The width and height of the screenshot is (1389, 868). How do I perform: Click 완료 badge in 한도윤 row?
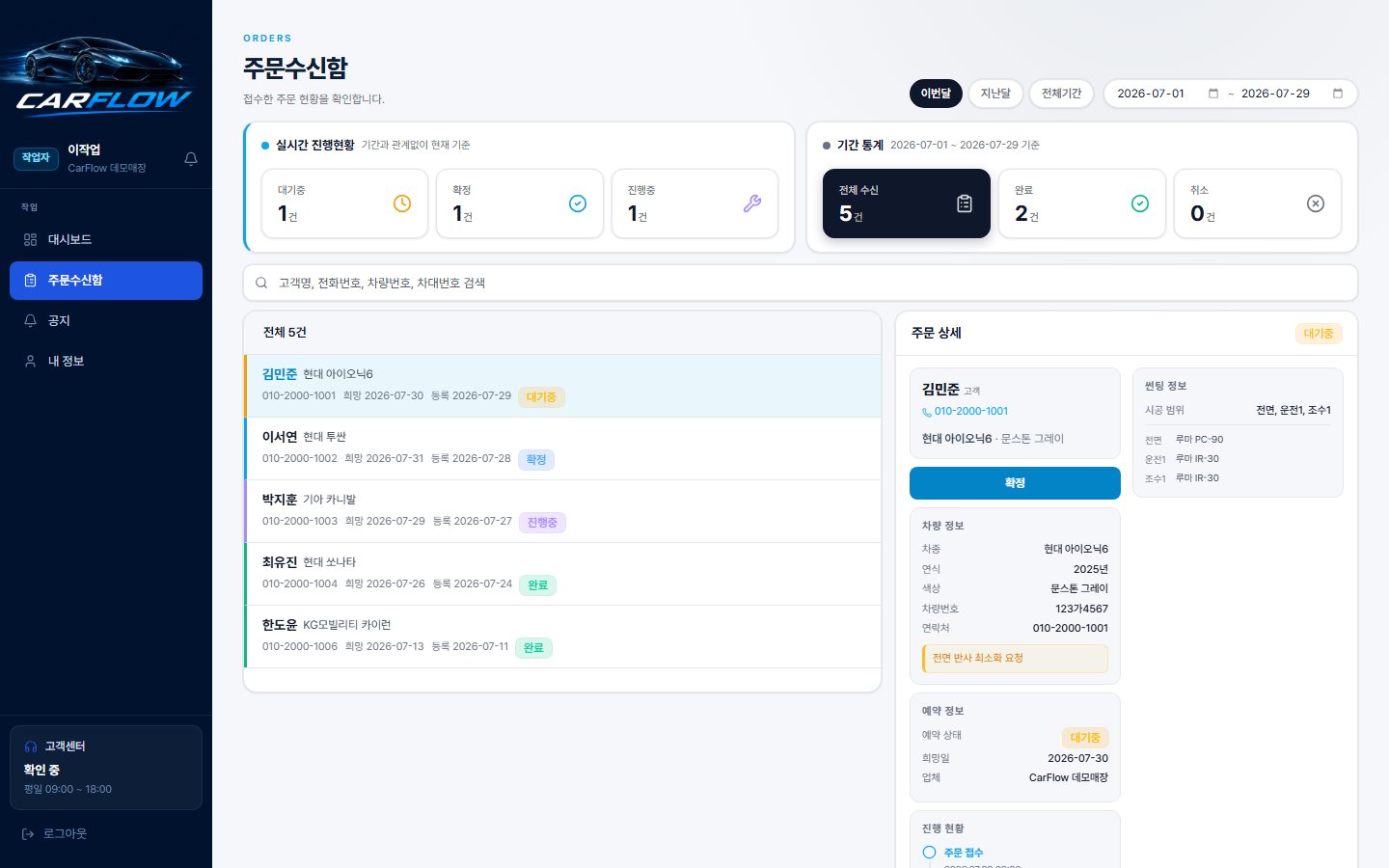click(x=533, y=647)
